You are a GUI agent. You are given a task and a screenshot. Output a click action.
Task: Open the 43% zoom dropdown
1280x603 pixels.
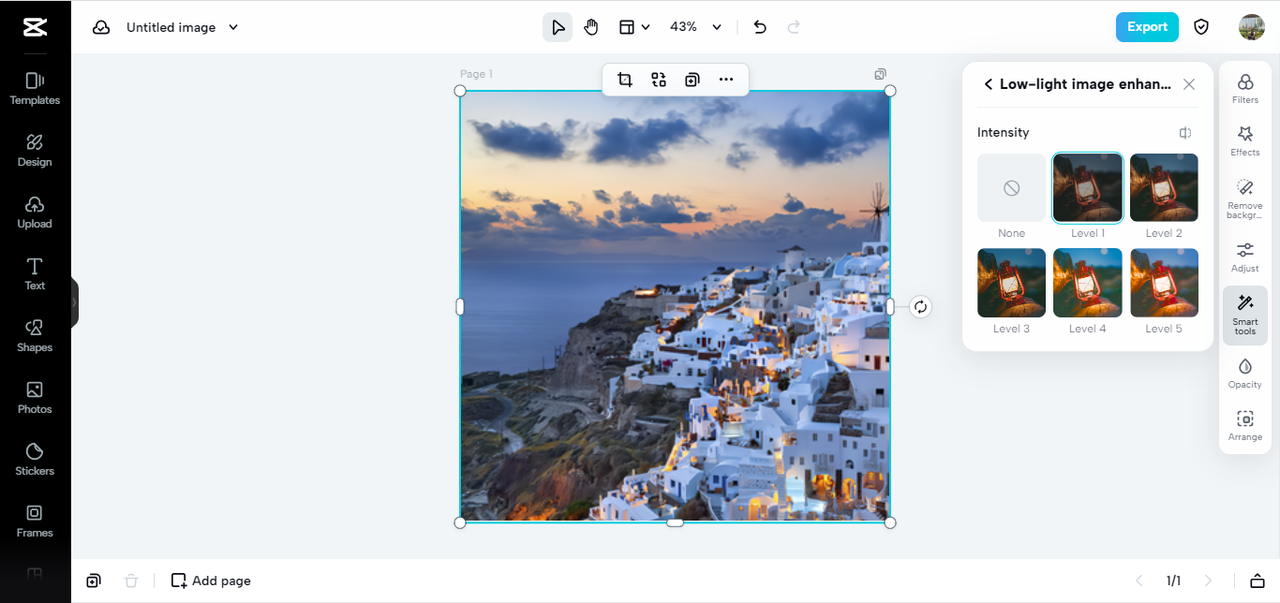point(696,27)
